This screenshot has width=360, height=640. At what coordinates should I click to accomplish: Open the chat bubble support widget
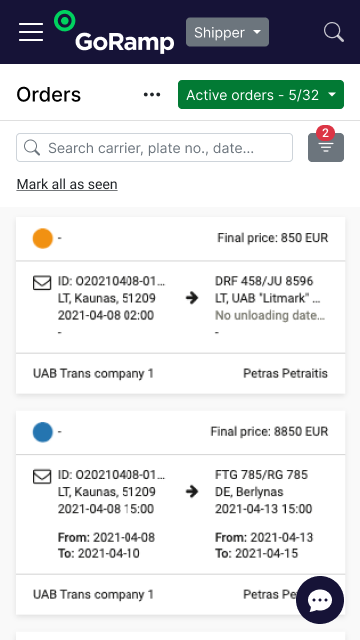pyautogui.click(x=320, y=600)
